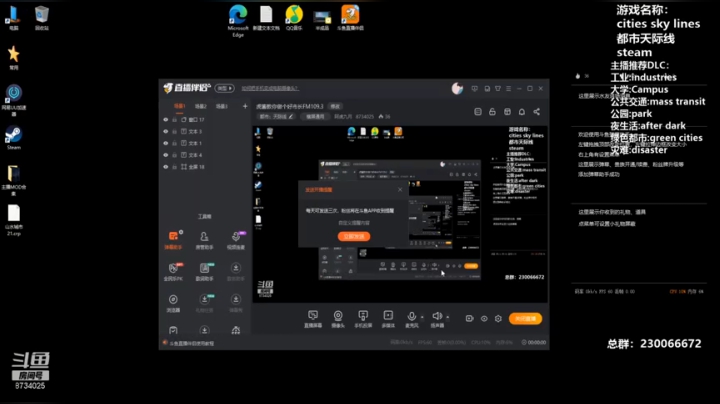Add 多媒体 multimedia source

tap(388, 319)
